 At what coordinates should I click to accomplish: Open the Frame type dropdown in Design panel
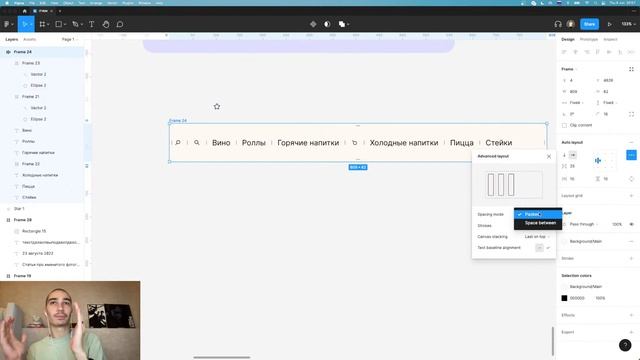click(569, 69)
